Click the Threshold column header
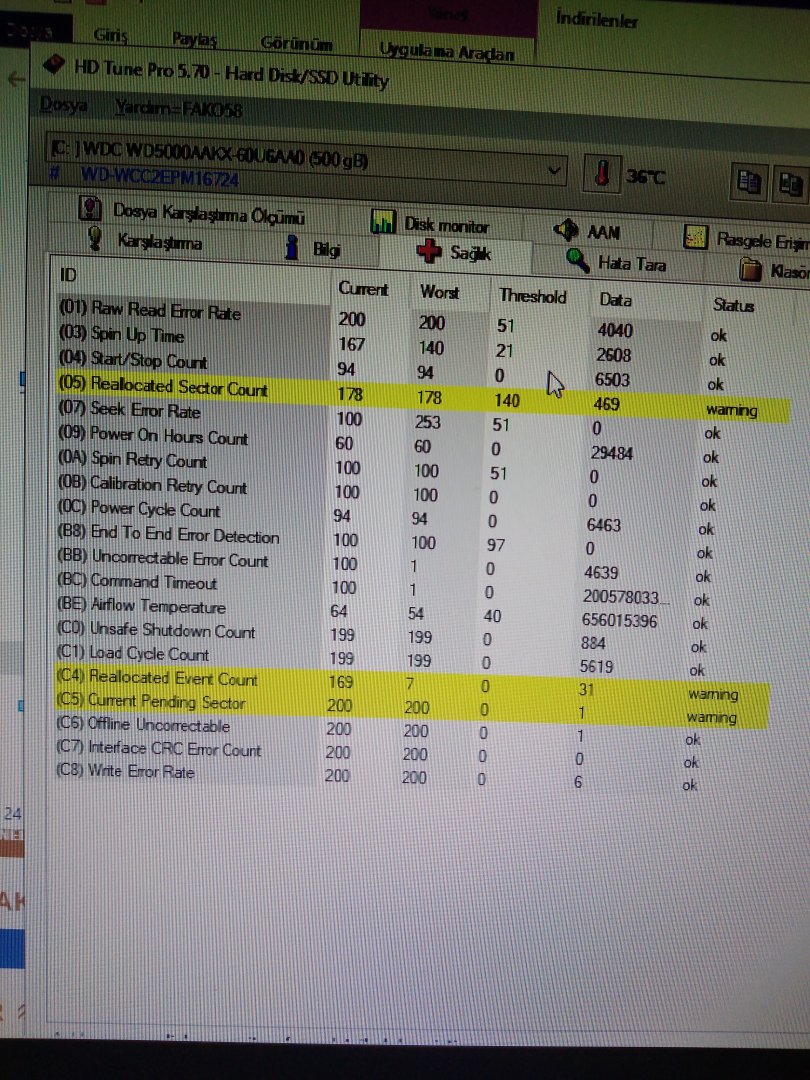This screenshot has width=810, height=1080. pyautogui.click(x=532, y=296)
